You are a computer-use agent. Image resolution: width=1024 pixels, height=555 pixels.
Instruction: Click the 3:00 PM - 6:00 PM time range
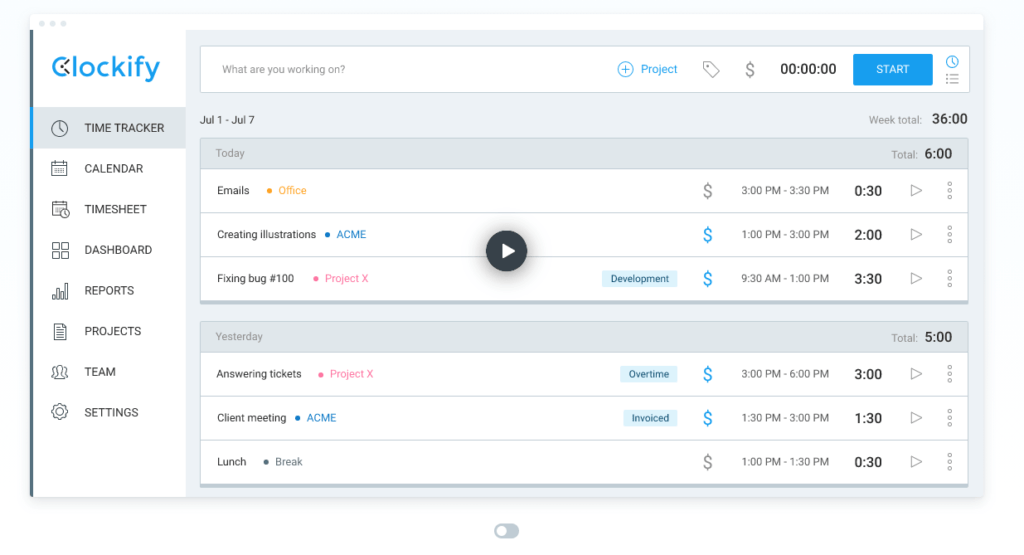tap(785, 374)
